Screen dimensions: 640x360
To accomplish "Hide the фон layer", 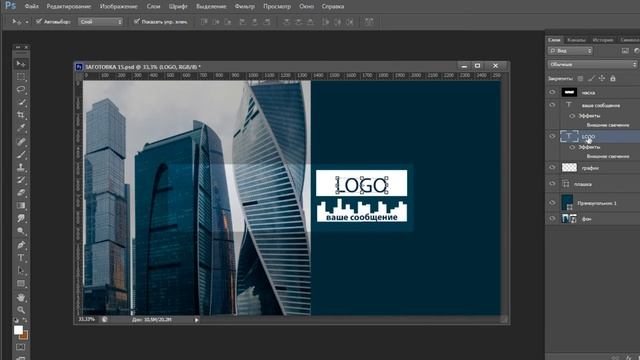I will pyautogui.click(x=552, y=219).
